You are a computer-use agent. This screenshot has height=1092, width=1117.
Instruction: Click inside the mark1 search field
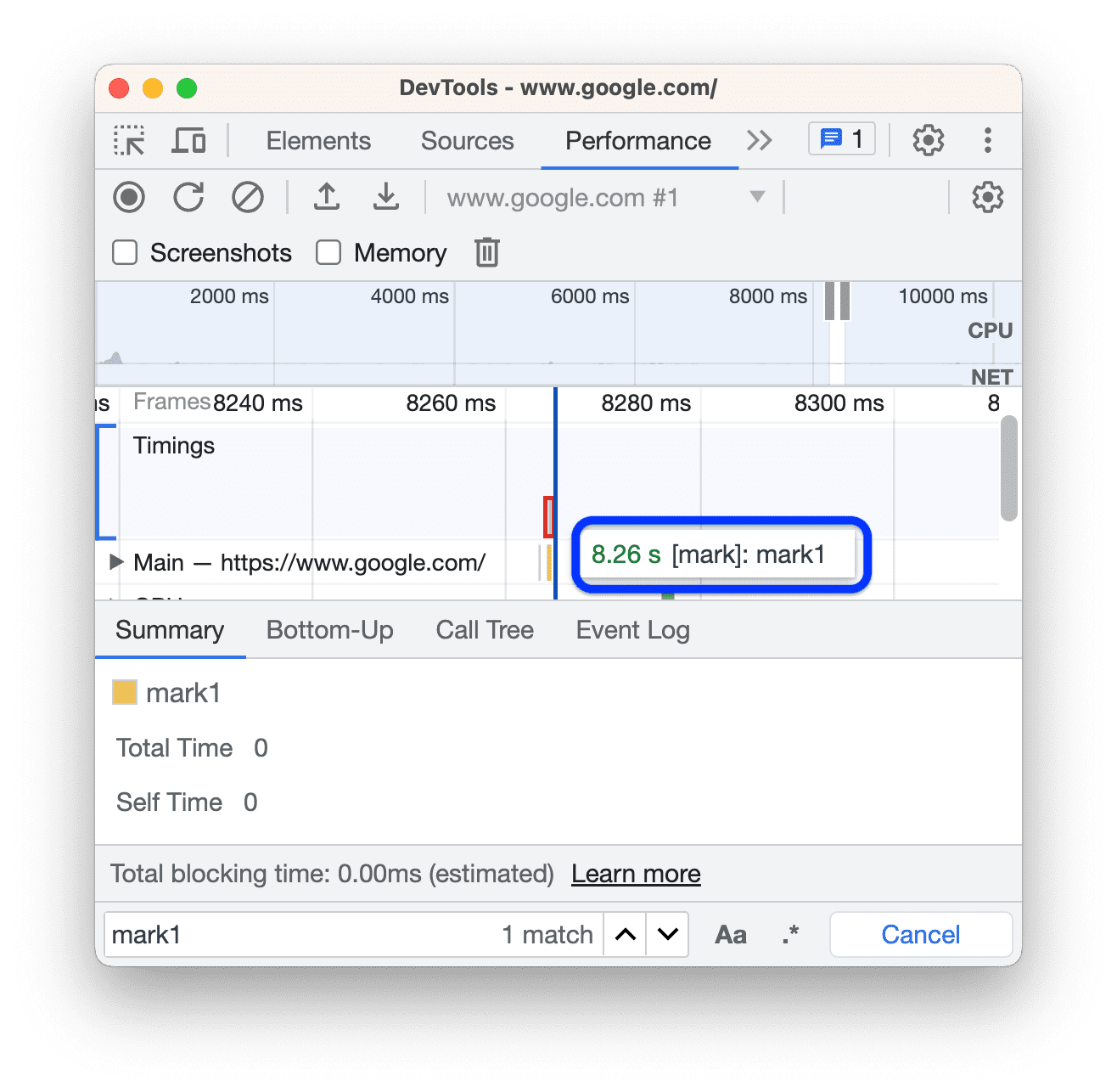pos(255,934)
